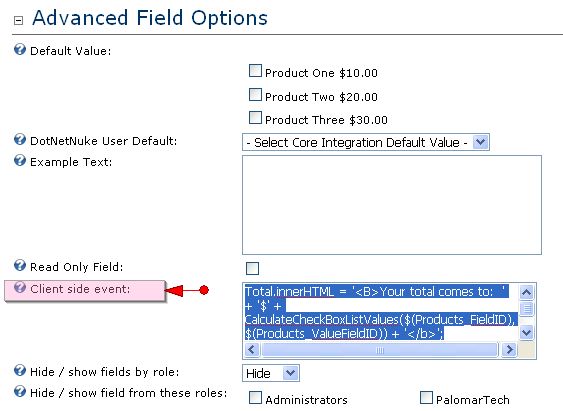The image size is (563, 411).
Task: Open help icon for DotNetNuke User Default
Action: (x=20, y=139)
